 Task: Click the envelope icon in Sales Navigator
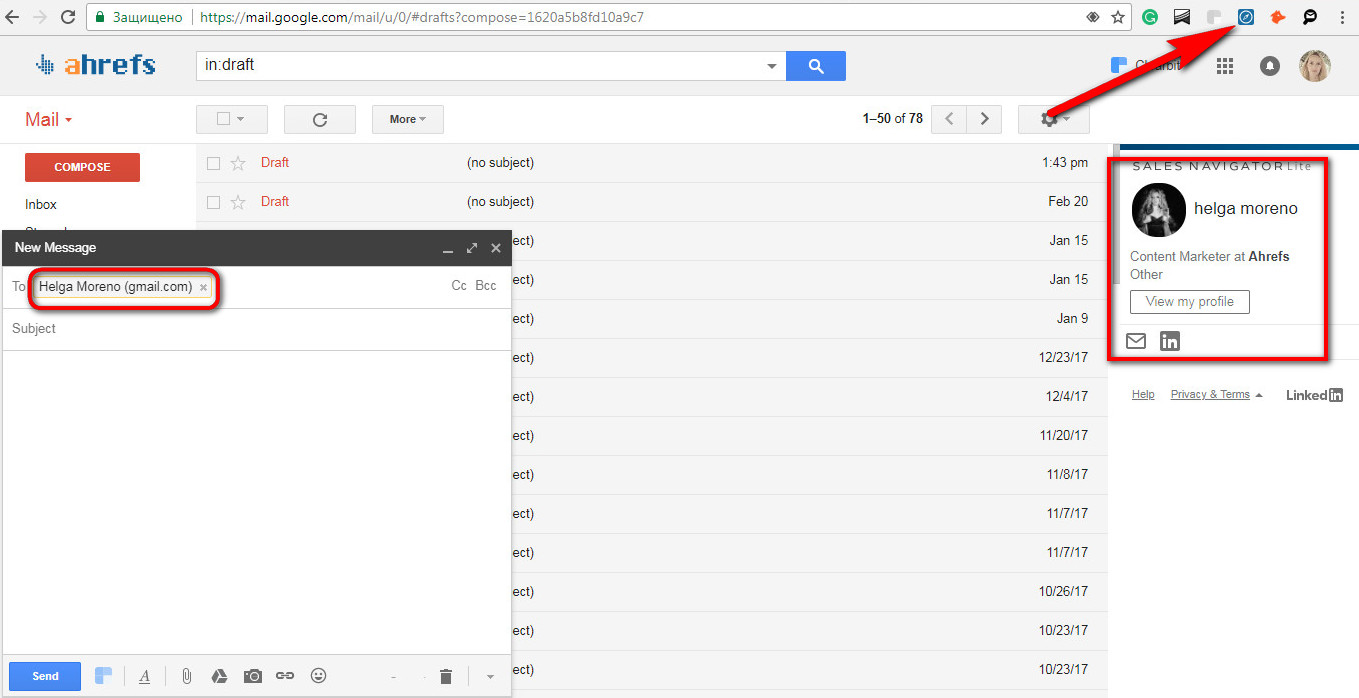pos(1136,341)
